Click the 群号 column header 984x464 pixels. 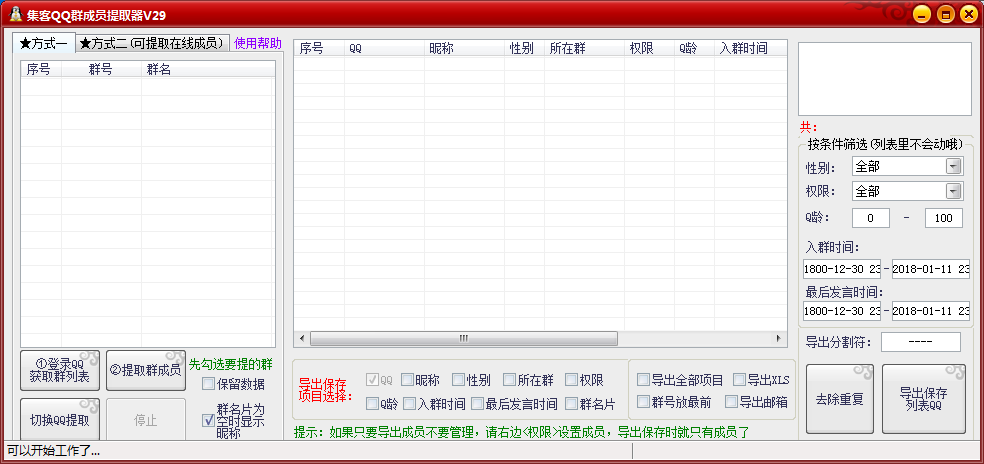(x=101, y=69)
